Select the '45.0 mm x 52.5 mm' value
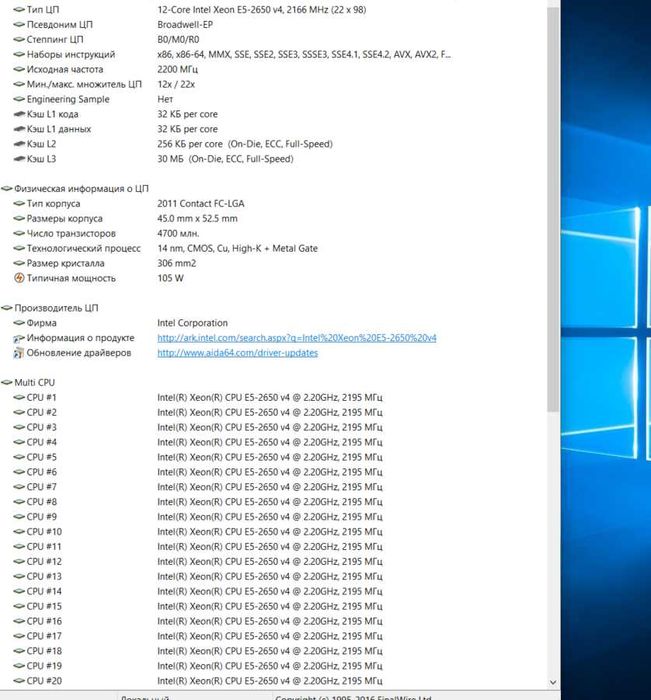The image size is (651, 700). [197, 218]
